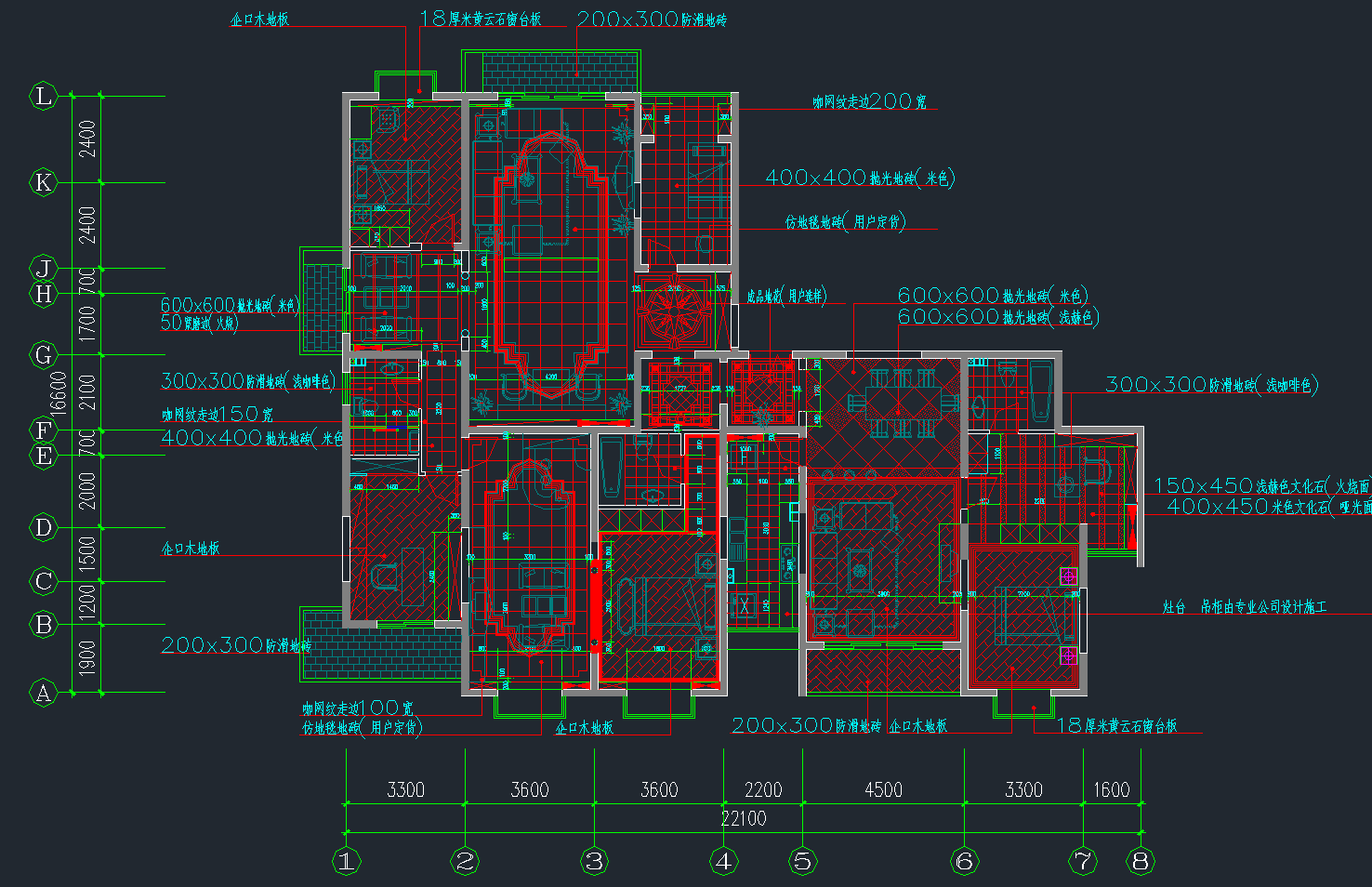The width and height of the screenshot is (1372, 887).
Task: Click the 成品地砖(用户选样) label
Action: point(785,296)
